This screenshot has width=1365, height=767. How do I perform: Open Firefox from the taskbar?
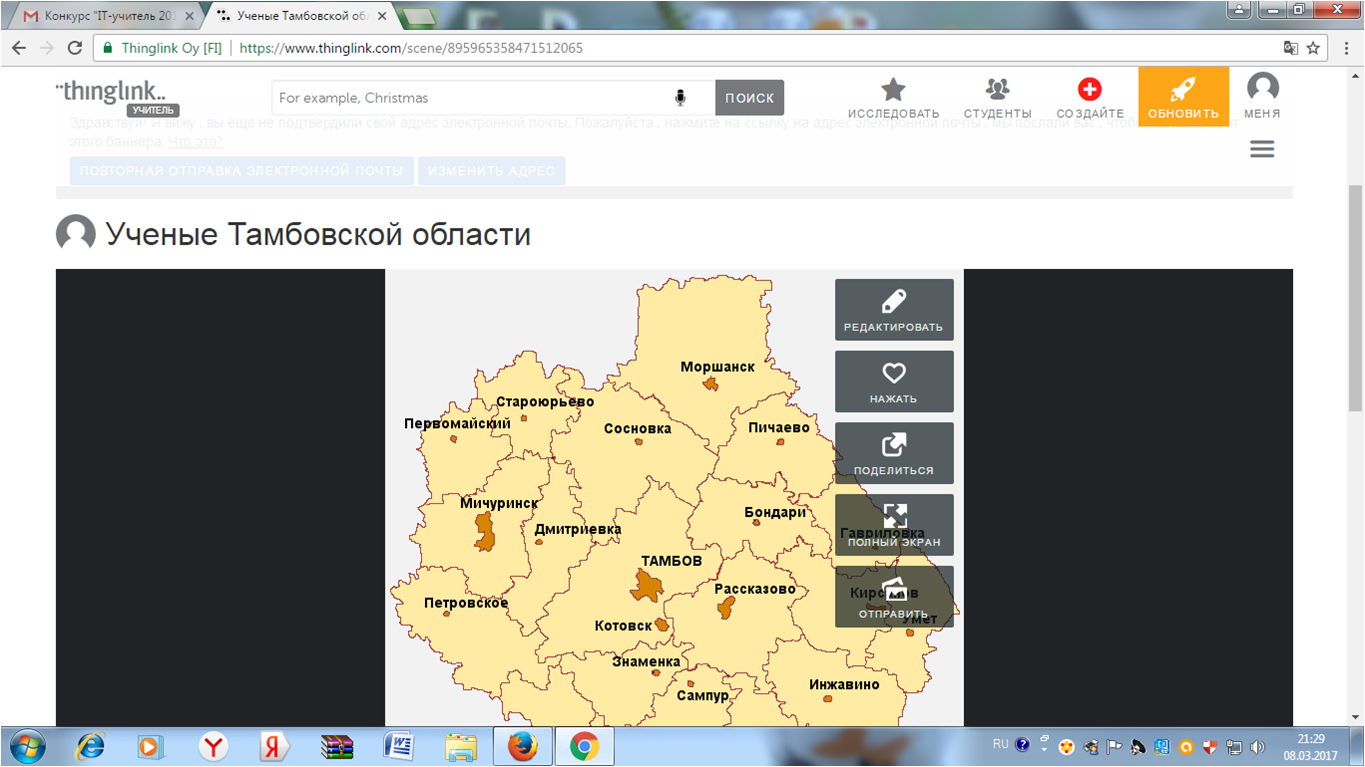[x=522, y=746]
